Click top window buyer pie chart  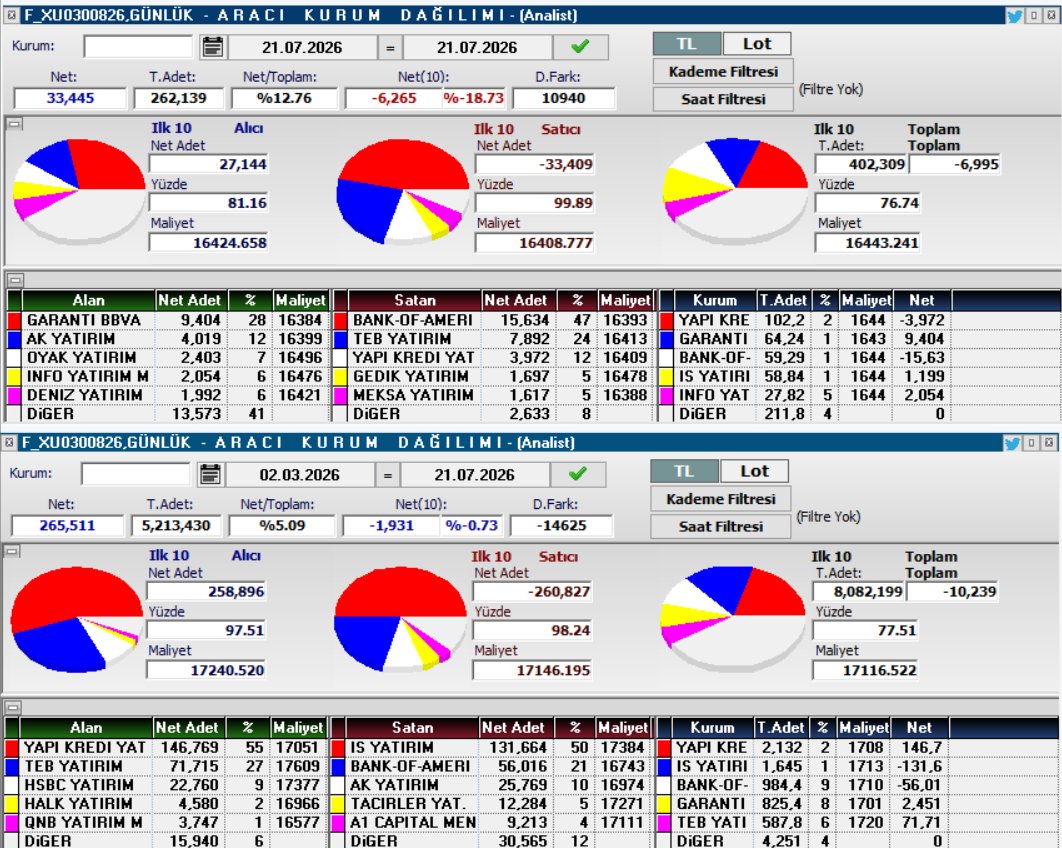(x=79, y=190)
